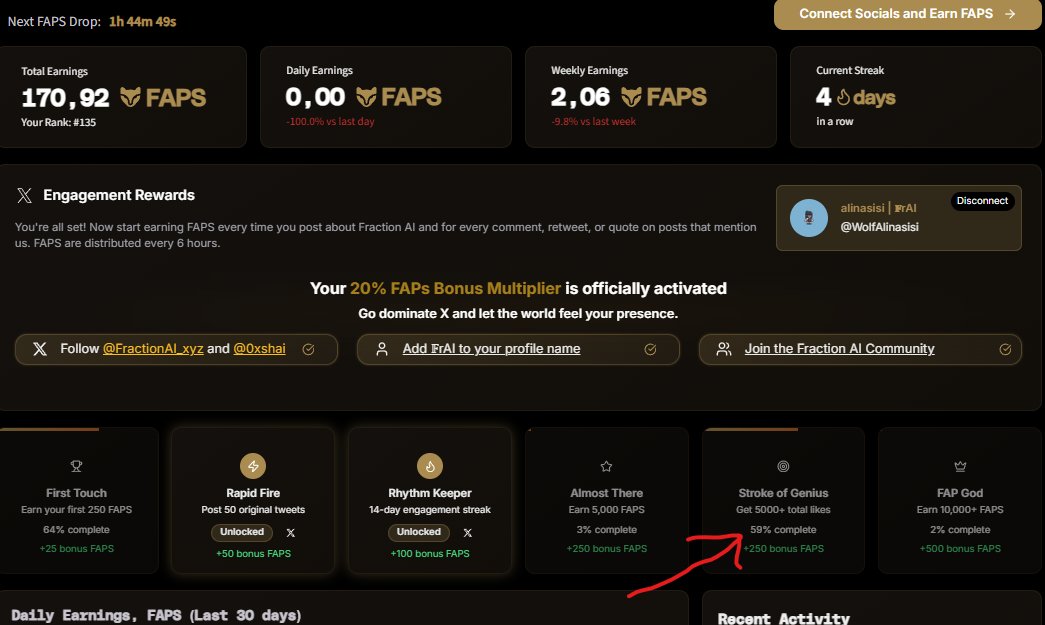Open the alinasisi profile avatar
Image resolution: width=1045 pixels, height=625 pixels.
click(808, 218)
